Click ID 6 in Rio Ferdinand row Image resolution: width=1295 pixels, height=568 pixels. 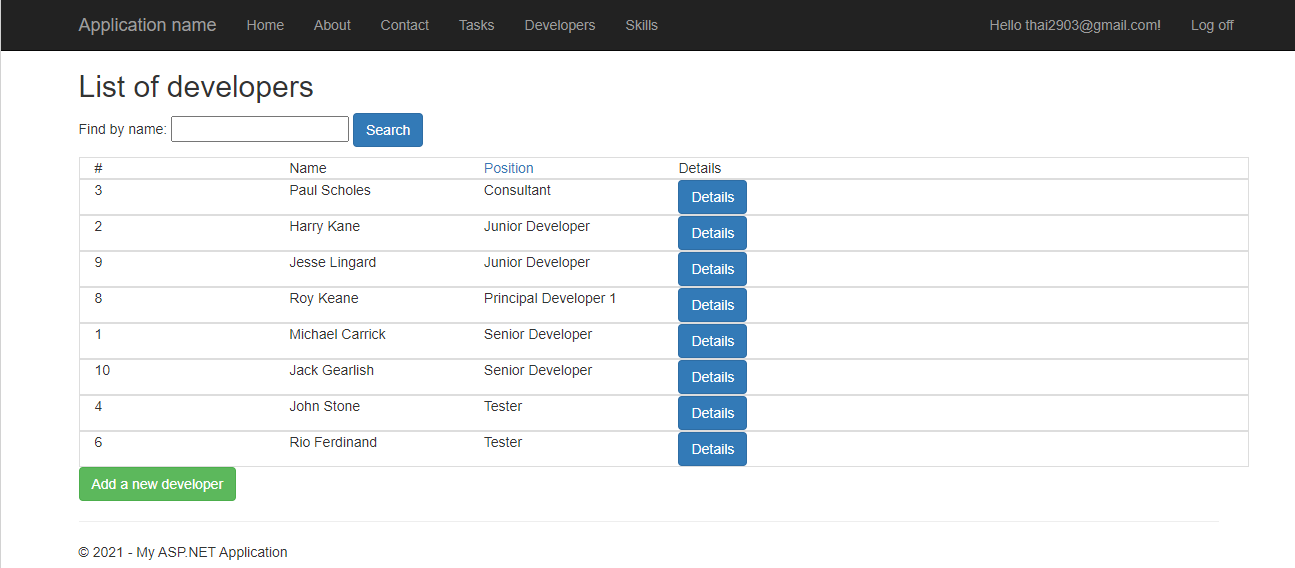98,442
